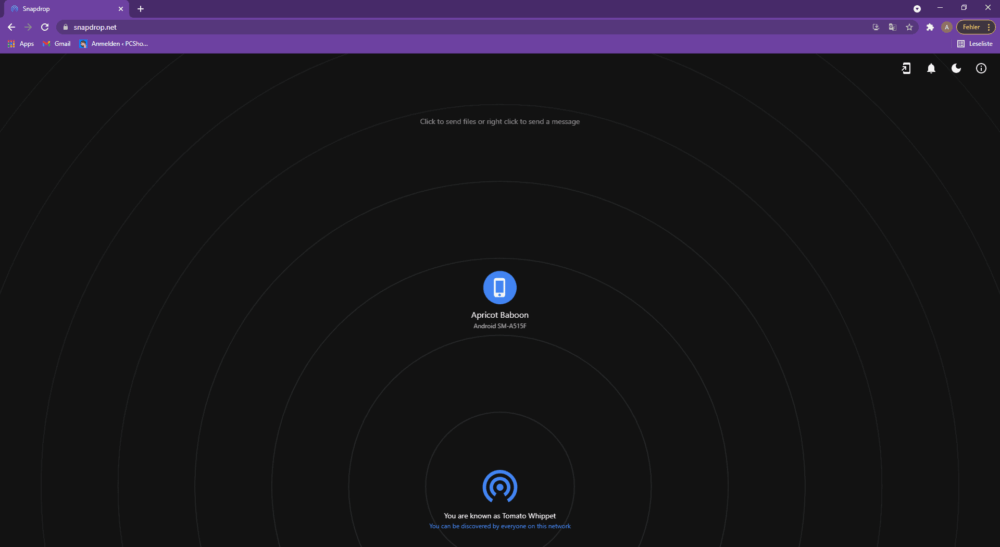Bookmark this page with the star icon
The width and height of the screenshot is (1000, 547).
[x=909, y=27]
